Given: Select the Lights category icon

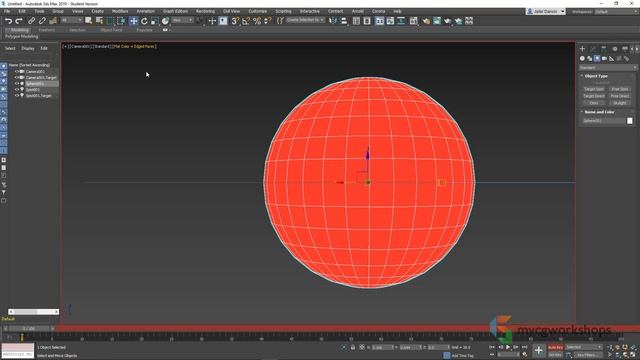Looking at the screenshot, I should pos(597,59).
